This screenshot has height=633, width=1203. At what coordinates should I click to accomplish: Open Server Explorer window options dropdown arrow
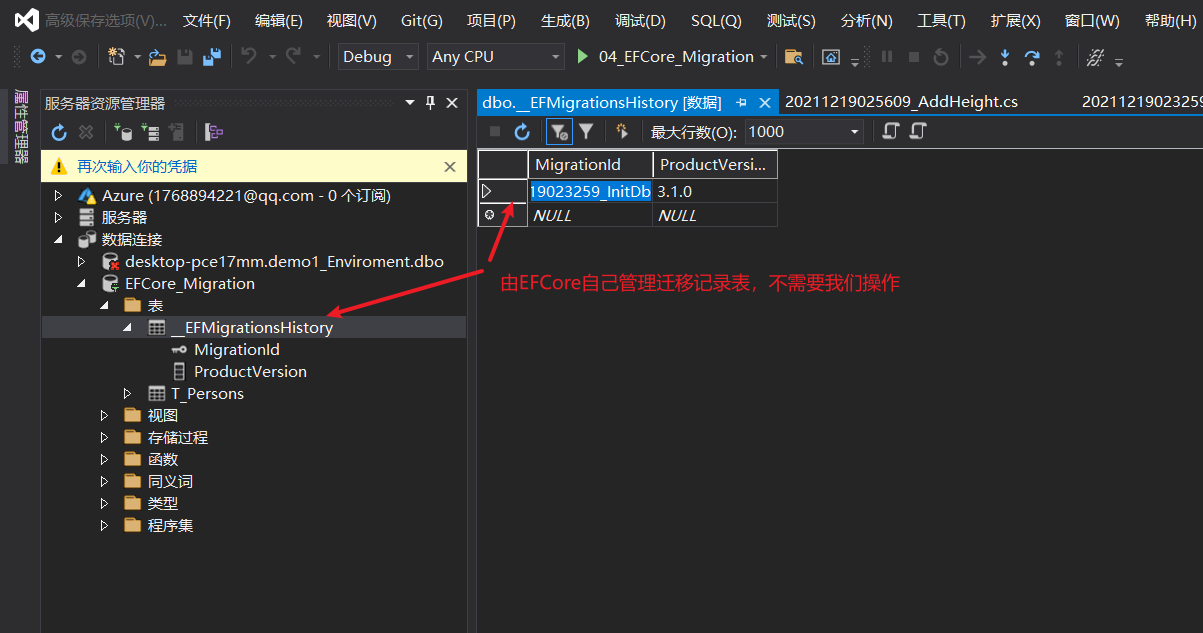click(x=409, y=103)
